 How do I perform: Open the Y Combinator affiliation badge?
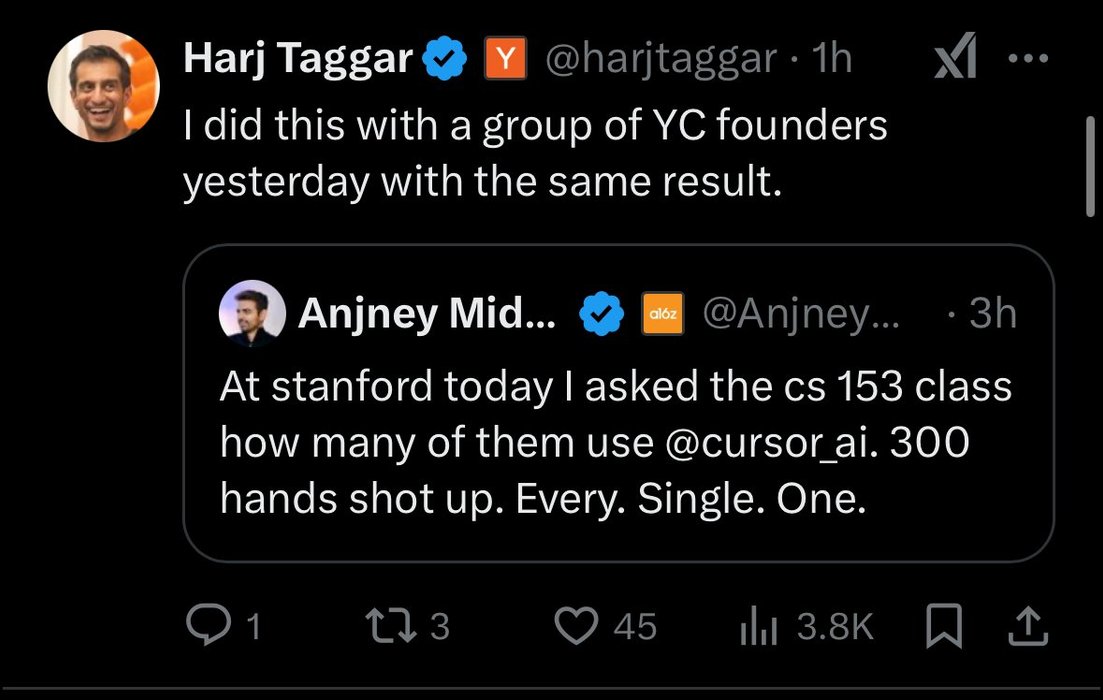[506, 61]
